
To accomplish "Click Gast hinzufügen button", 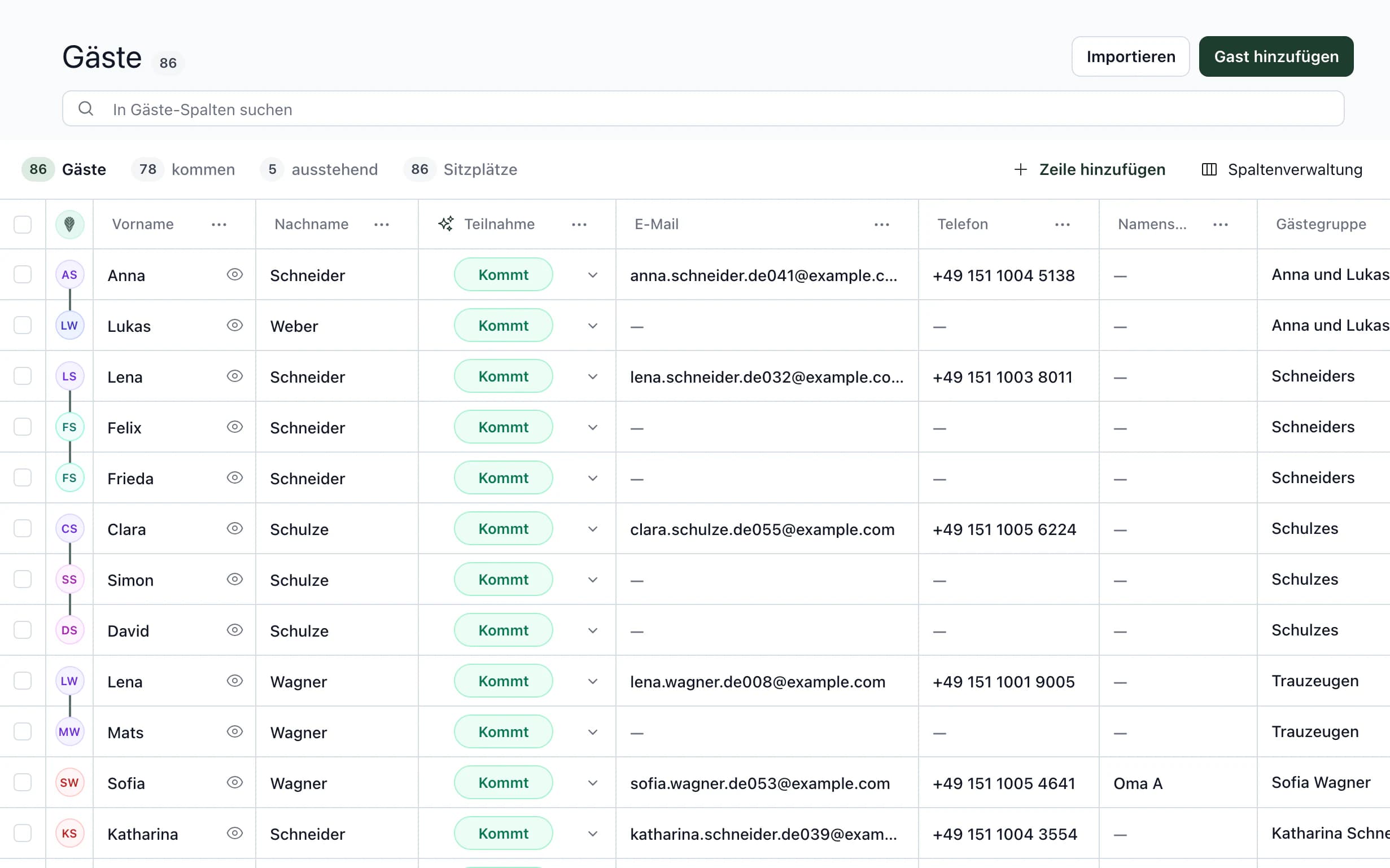I will [x=1276, y=56].
